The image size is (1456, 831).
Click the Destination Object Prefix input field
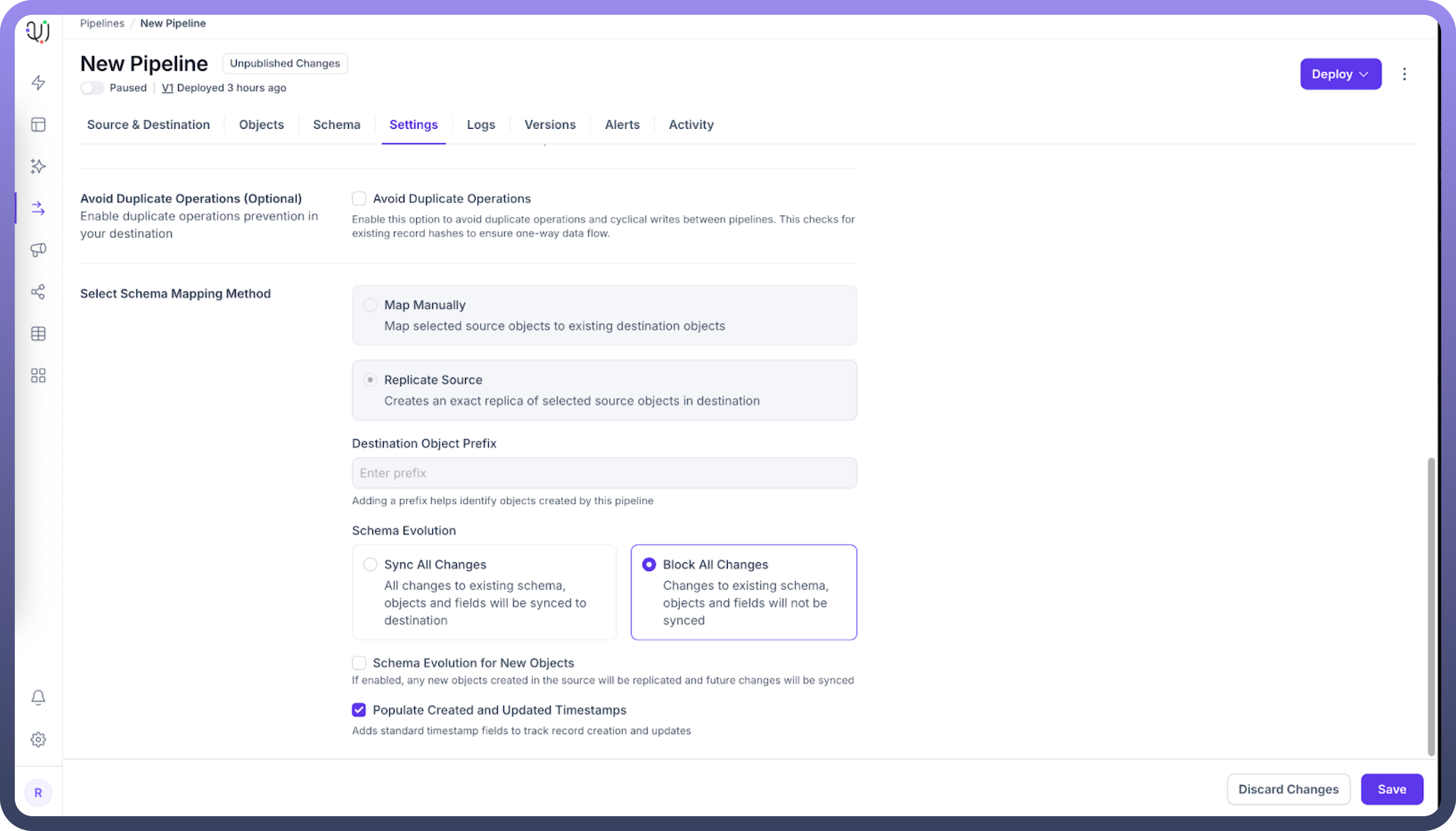tap(604, 473)
